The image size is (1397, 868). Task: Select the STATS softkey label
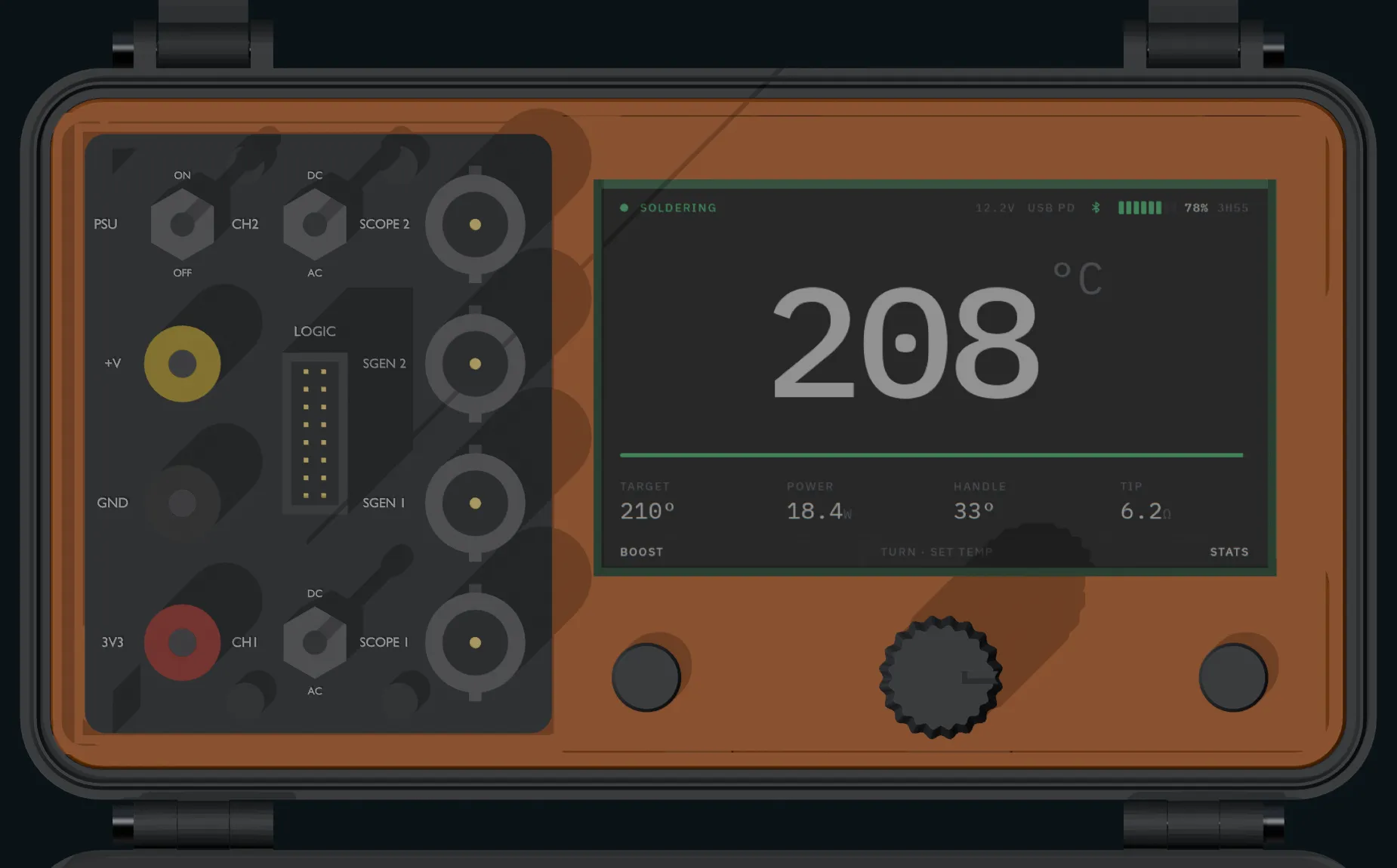(x=1229, y=552)
